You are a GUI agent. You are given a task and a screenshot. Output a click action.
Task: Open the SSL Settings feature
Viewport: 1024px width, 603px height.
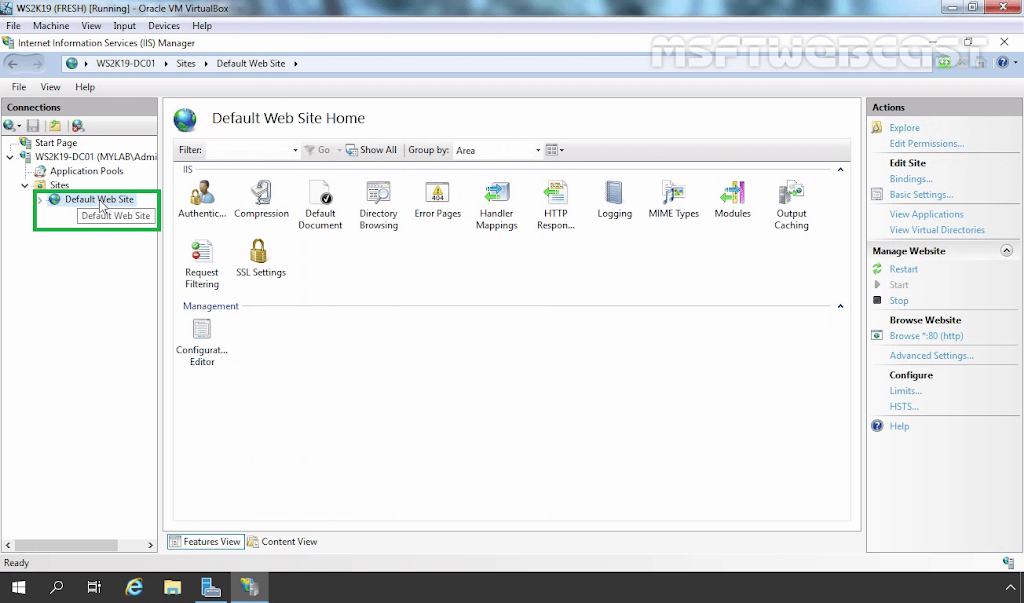click(261, 258)
